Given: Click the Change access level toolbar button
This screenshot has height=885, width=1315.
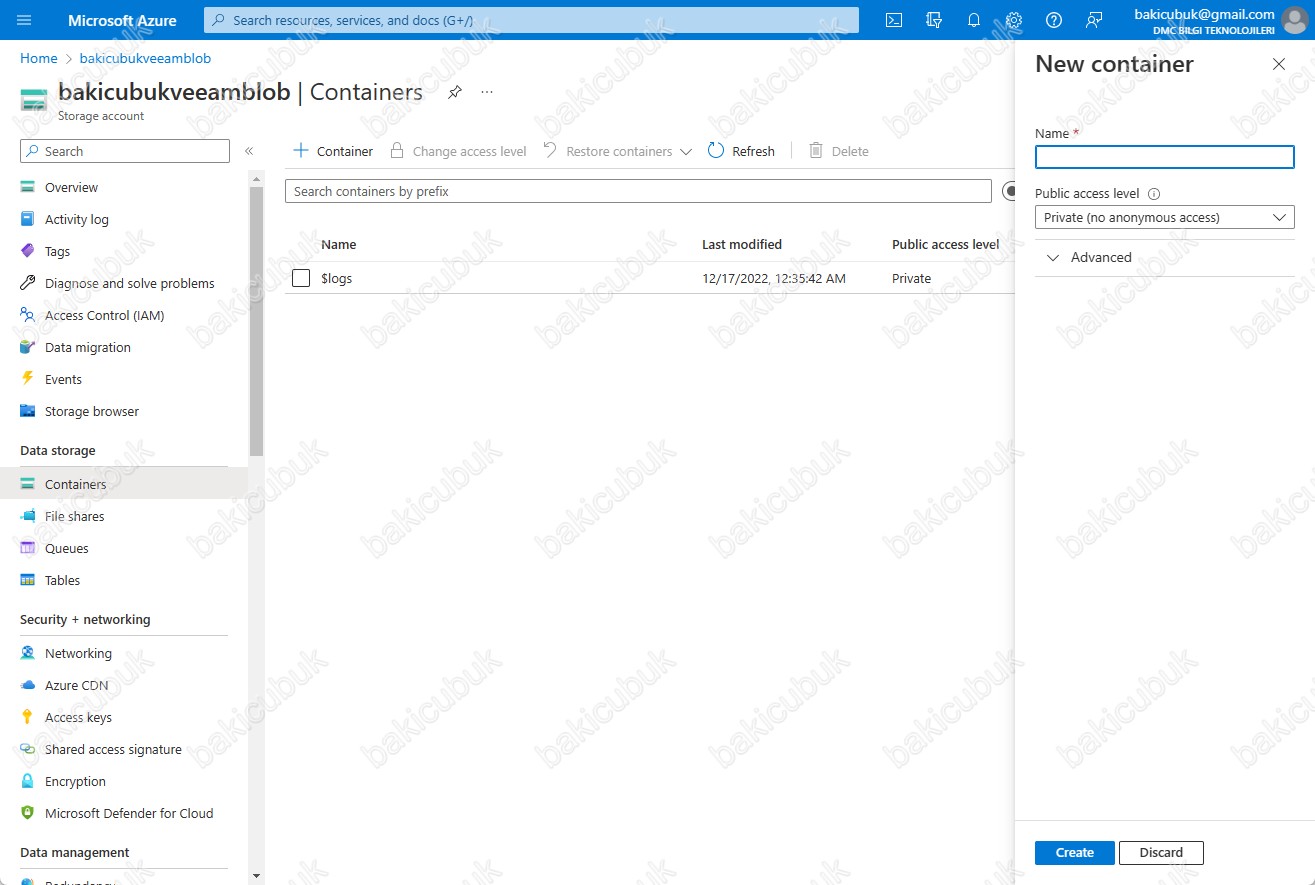Looking at the screenshot, I should click(x=458, y=151).
